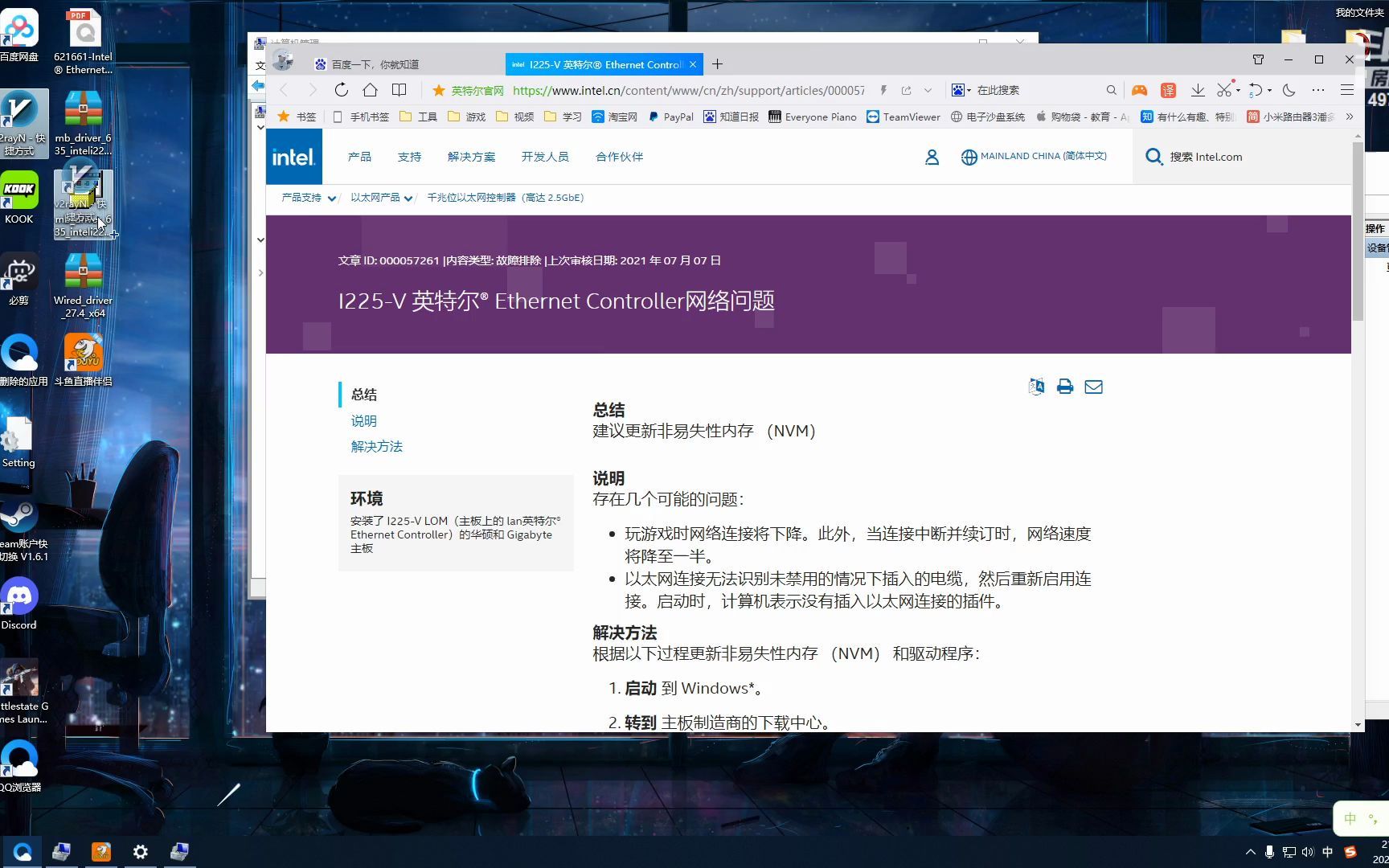The width and height of the screenshot is (1389, 868).
Task: Open the 学习 bookmark folder
Action: [563, 117]
